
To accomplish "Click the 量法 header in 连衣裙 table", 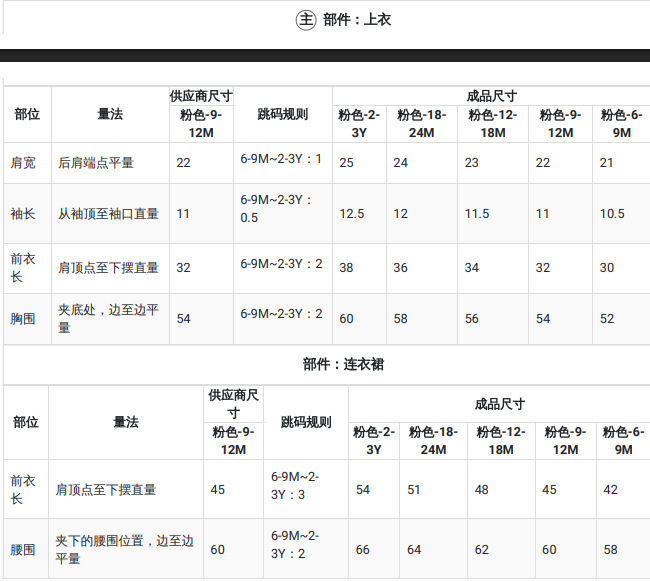I will [126, 422].
